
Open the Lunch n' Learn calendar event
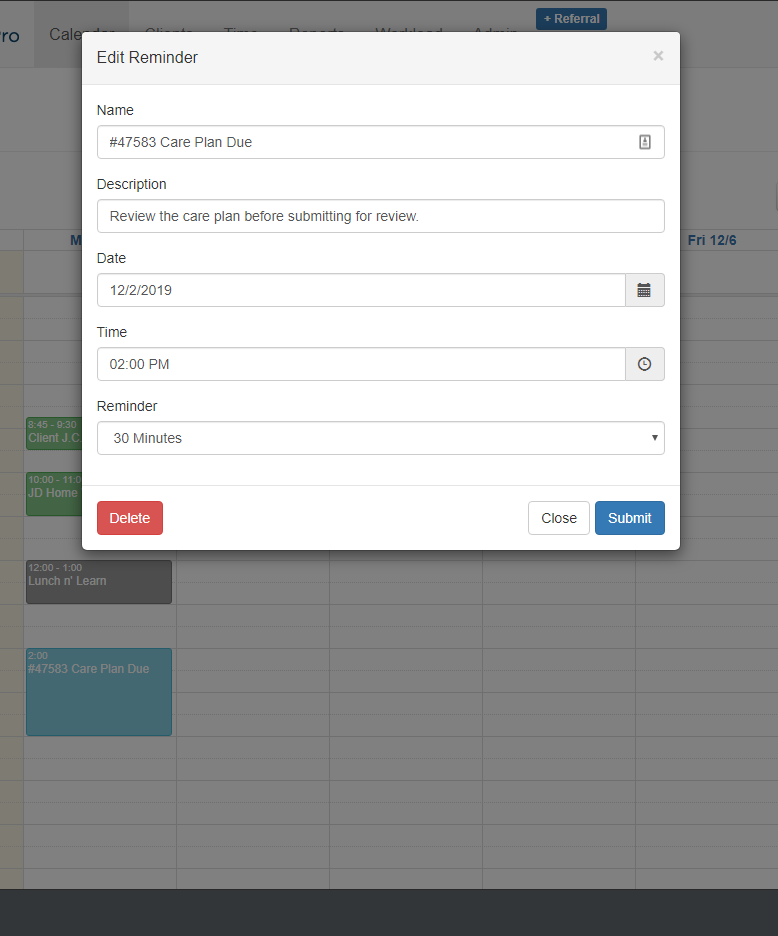[x=98, y=581]
